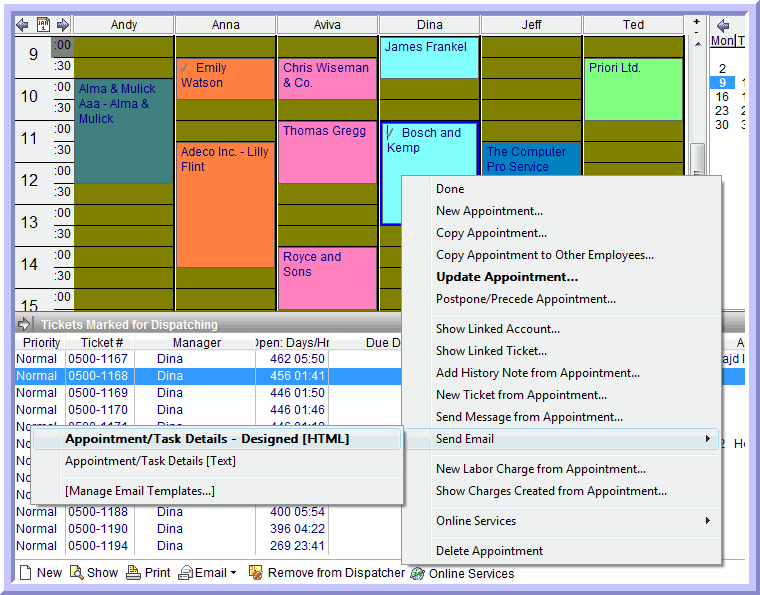760x595 pixels.
Task: Click the Show ticket icon
Action: tap(76, 573)
